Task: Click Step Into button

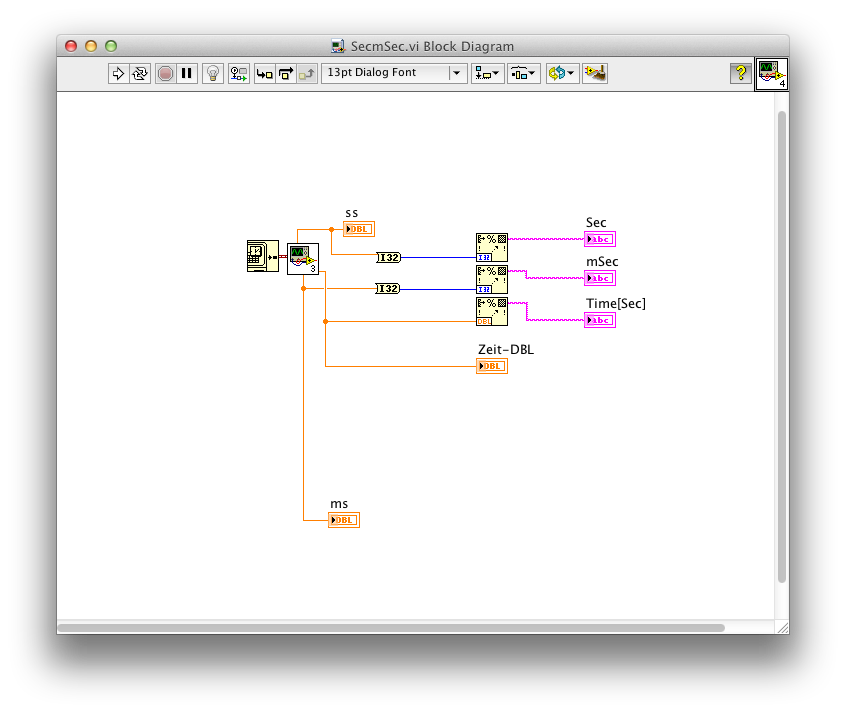Action: click(265, 73)
